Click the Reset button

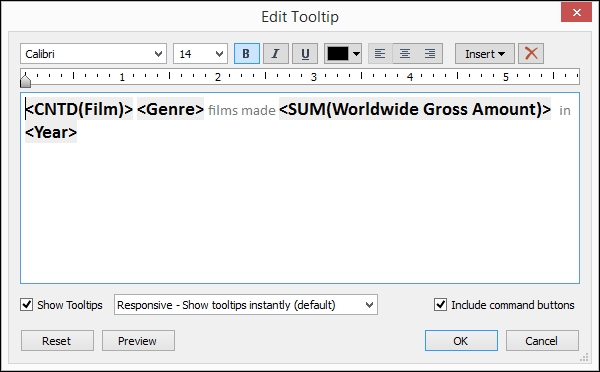point(57,341)
